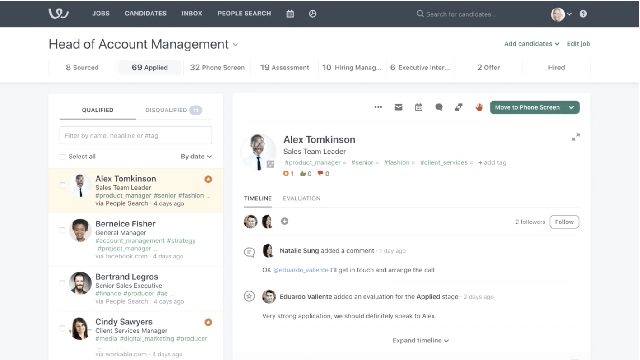
Task: Switch to the Evaluation tab
Action: pos(301,198)
